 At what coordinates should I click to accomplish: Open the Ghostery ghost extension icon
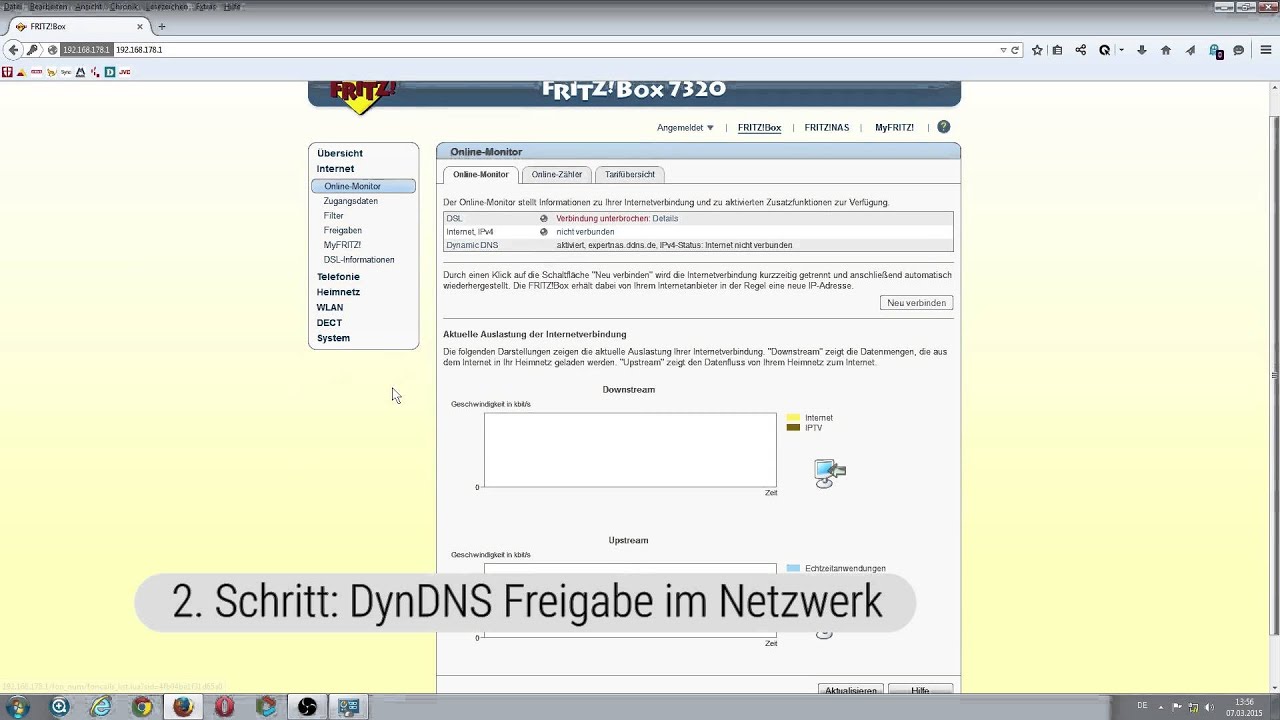[1215, 50]
